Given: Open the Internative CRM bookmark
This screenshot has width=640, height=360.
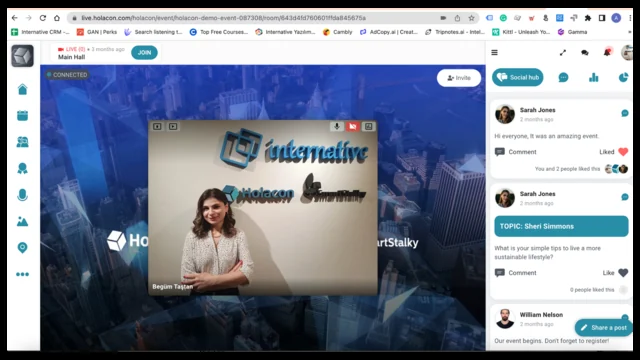Looking at the screenshot, I should (x=40, y=32).
